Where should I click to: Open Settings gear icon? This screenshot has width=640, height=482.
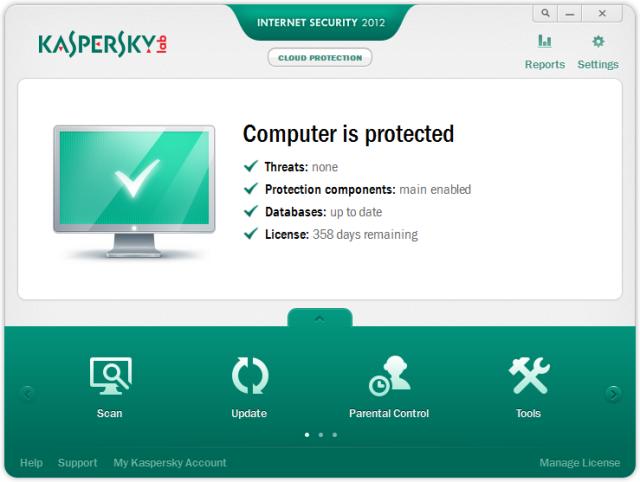point(598,41)
